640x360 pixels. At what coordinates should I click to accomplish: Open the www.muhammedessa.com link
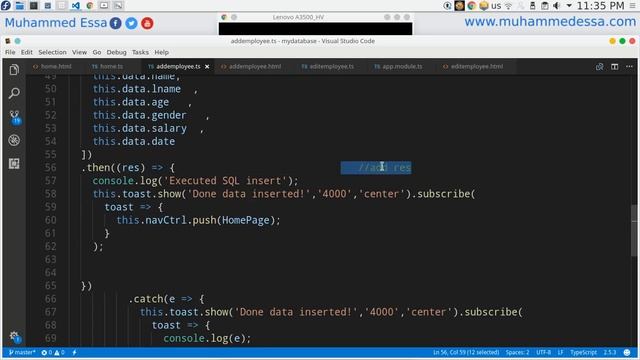pyautogui.click(x=550, y=22)
